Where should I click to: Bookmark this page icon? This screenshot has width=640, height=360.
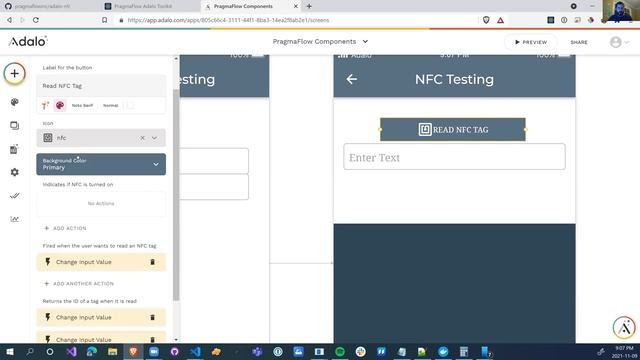pyautogui.click(x=104, y=20)
